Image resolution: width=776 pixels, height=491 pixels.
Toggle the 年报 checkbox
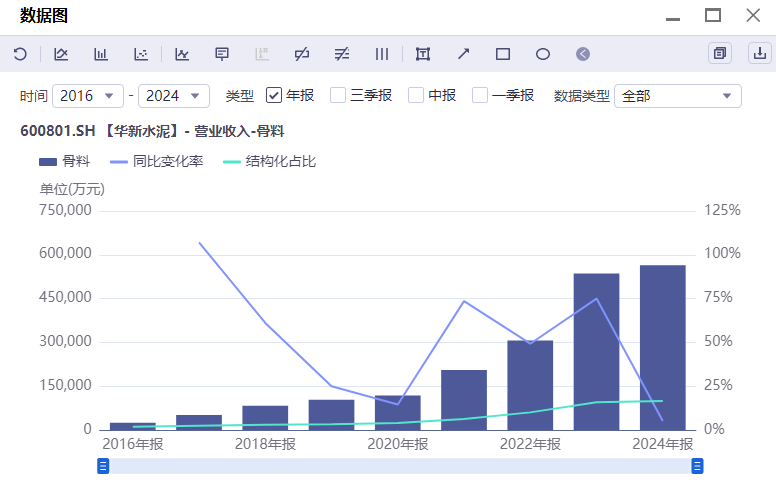[x=274, y=95]
